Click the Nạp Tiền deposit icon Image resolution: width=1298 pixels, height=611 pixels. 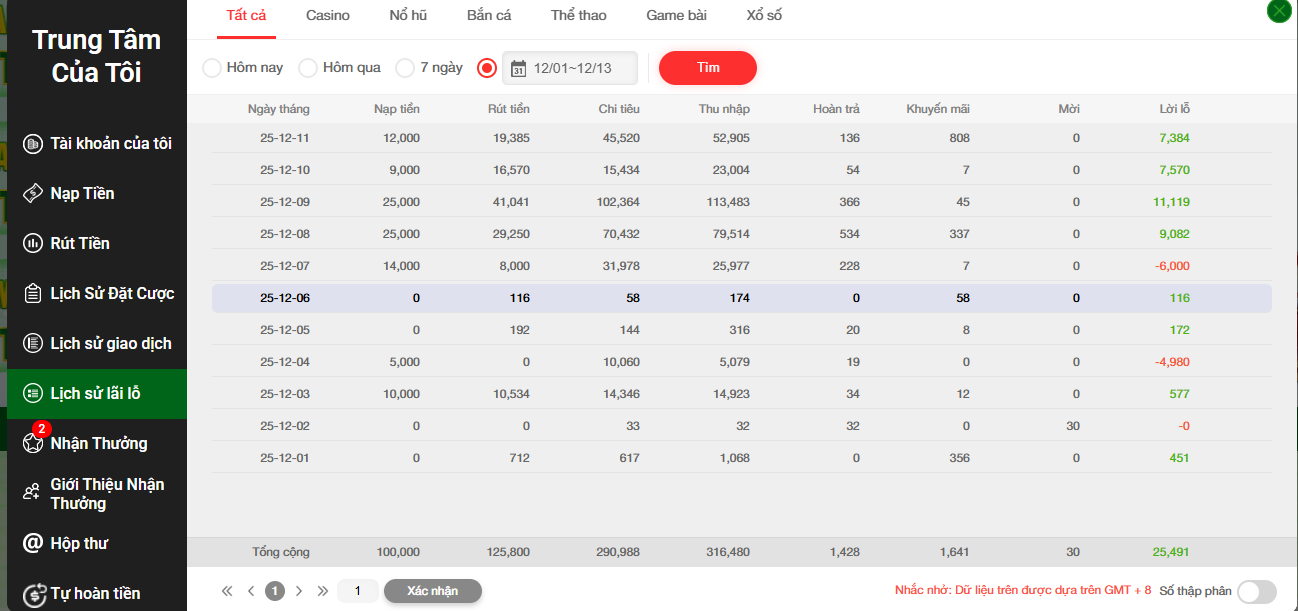33,194
